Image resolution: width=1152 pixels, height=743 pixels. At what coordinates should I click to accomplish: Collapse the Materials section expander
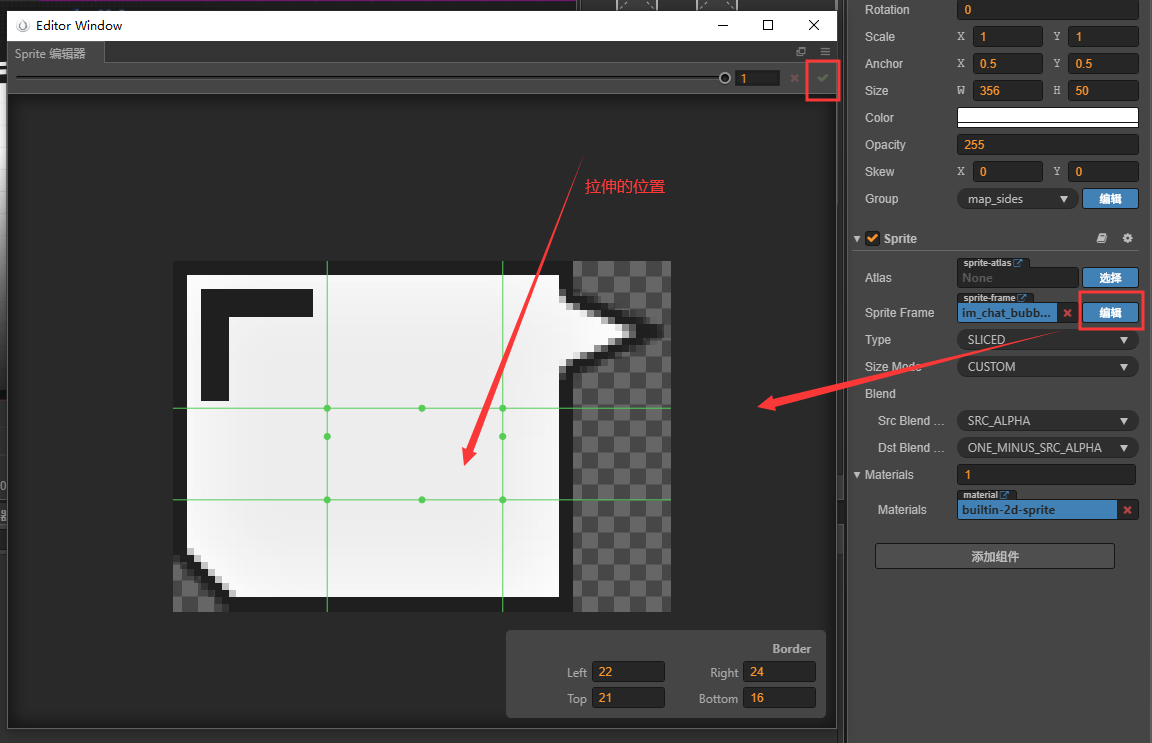point(858,474)
